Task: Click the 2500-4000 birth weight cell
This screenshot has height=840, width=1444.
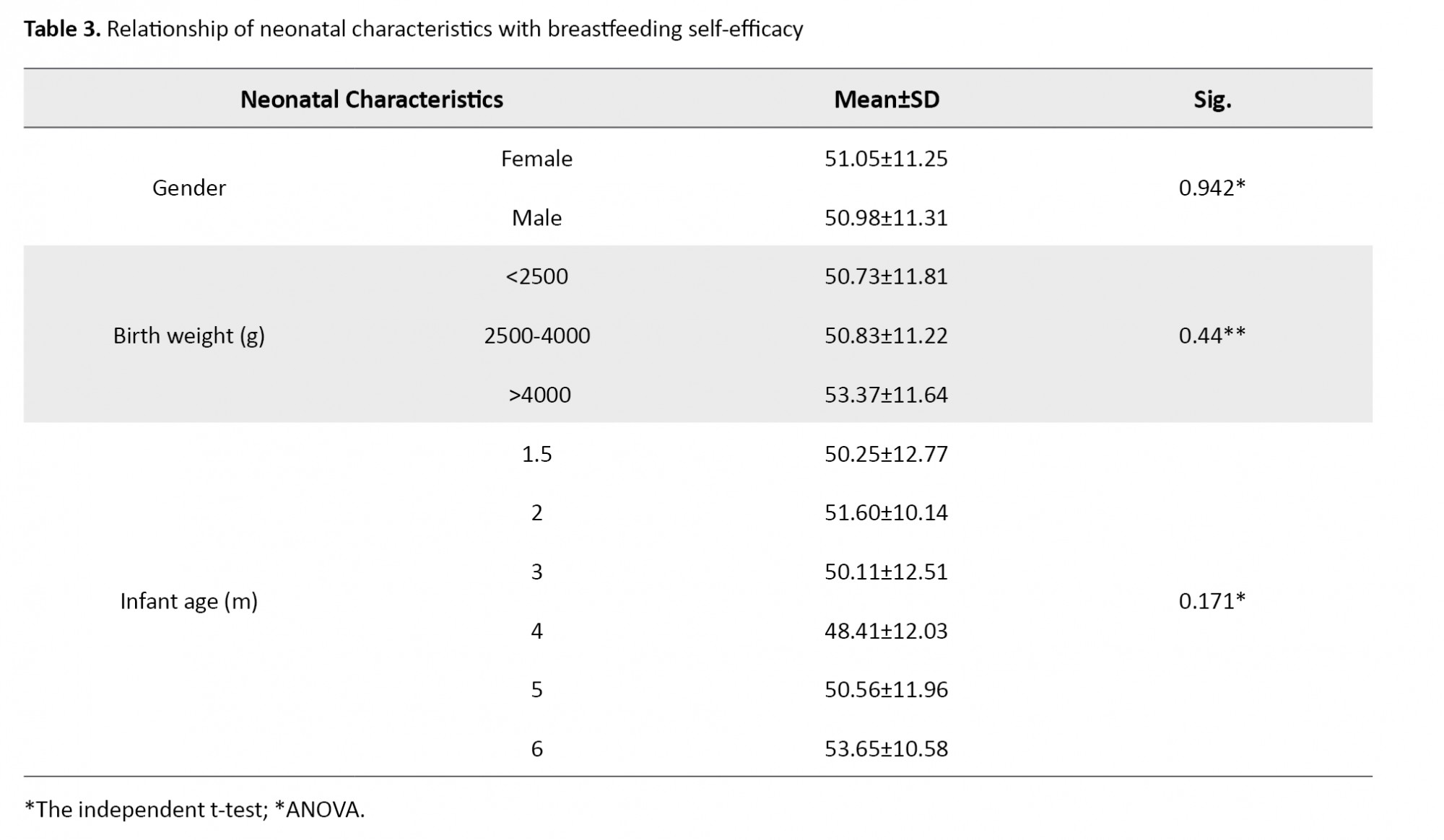Action: [x=536, y=336]
